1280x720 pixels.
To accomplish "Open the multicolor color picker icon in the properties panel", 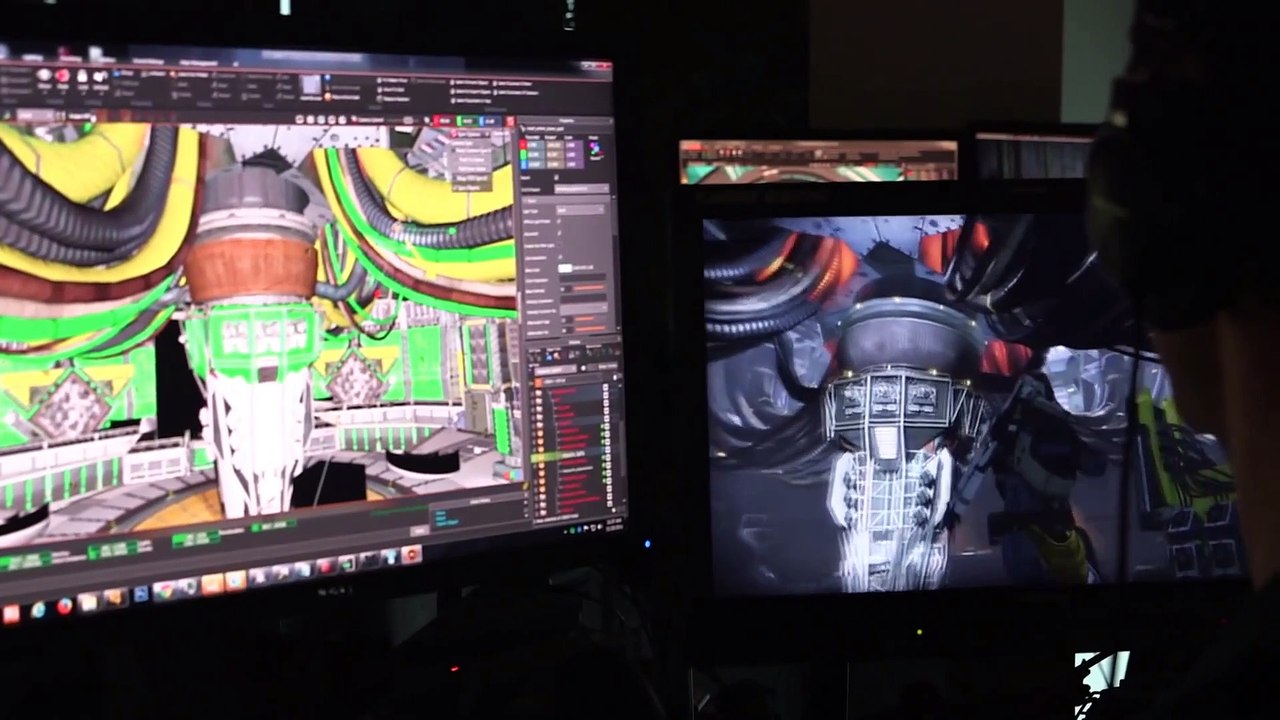I will pos(596,149).
